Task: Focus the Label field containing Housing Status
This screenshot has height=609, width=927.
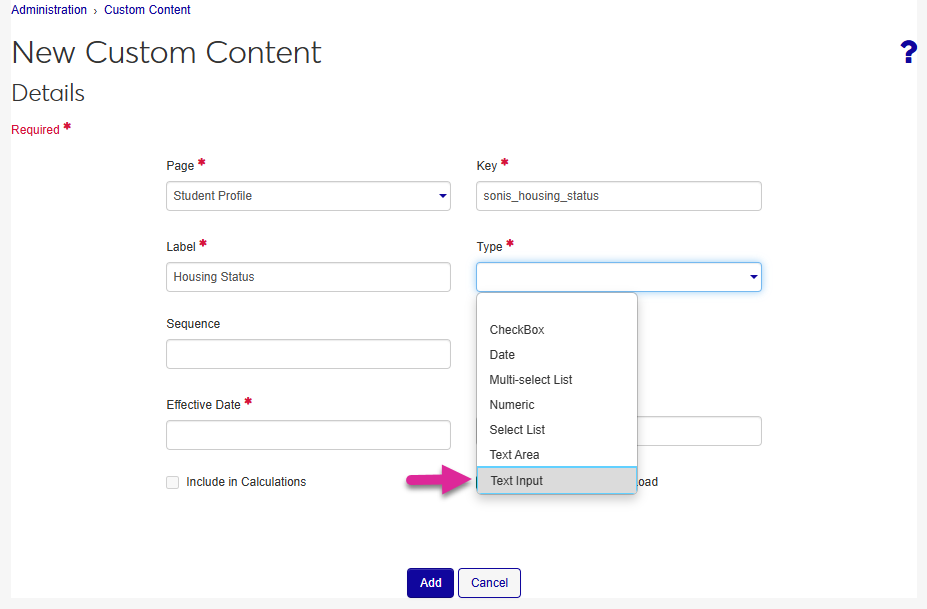Action: [308, 277]
